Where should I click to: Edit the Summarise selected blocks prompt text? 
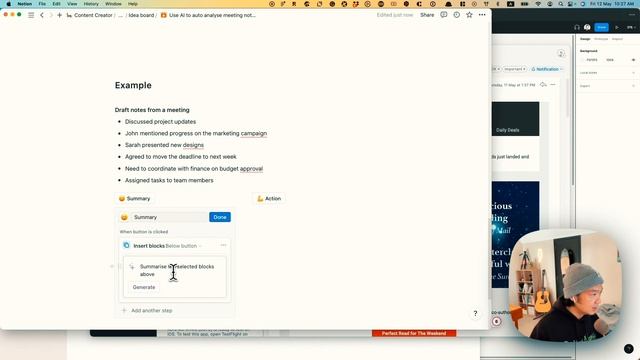pos(177,270)
